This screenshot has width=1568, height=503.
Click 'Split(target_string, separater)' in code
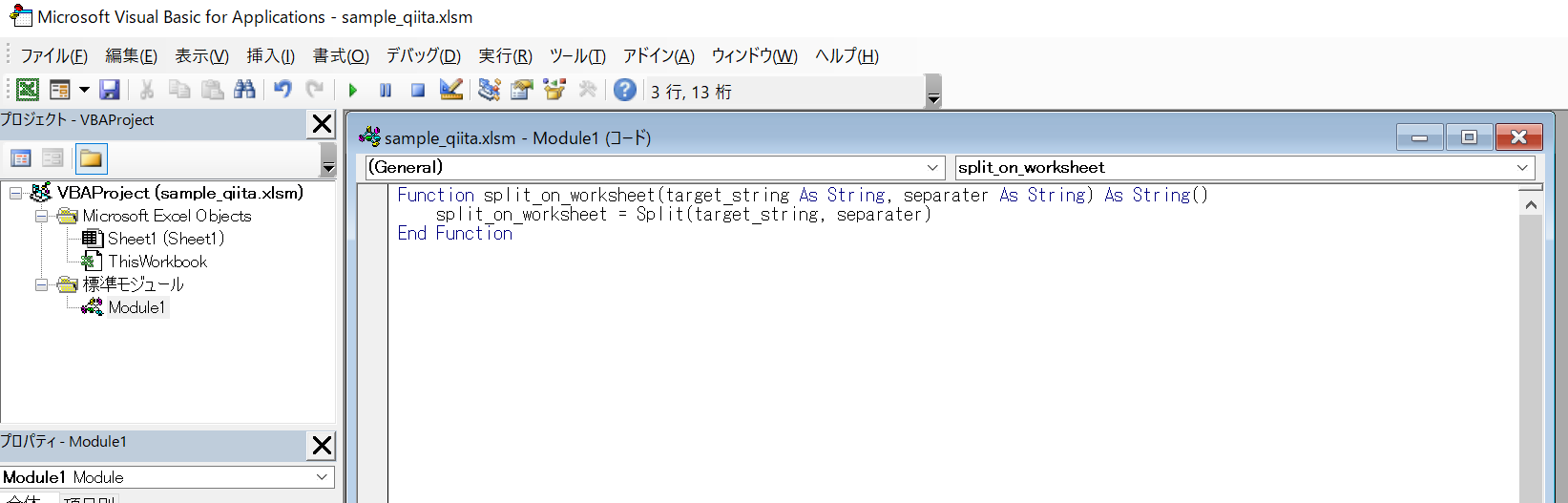point(784,215)
